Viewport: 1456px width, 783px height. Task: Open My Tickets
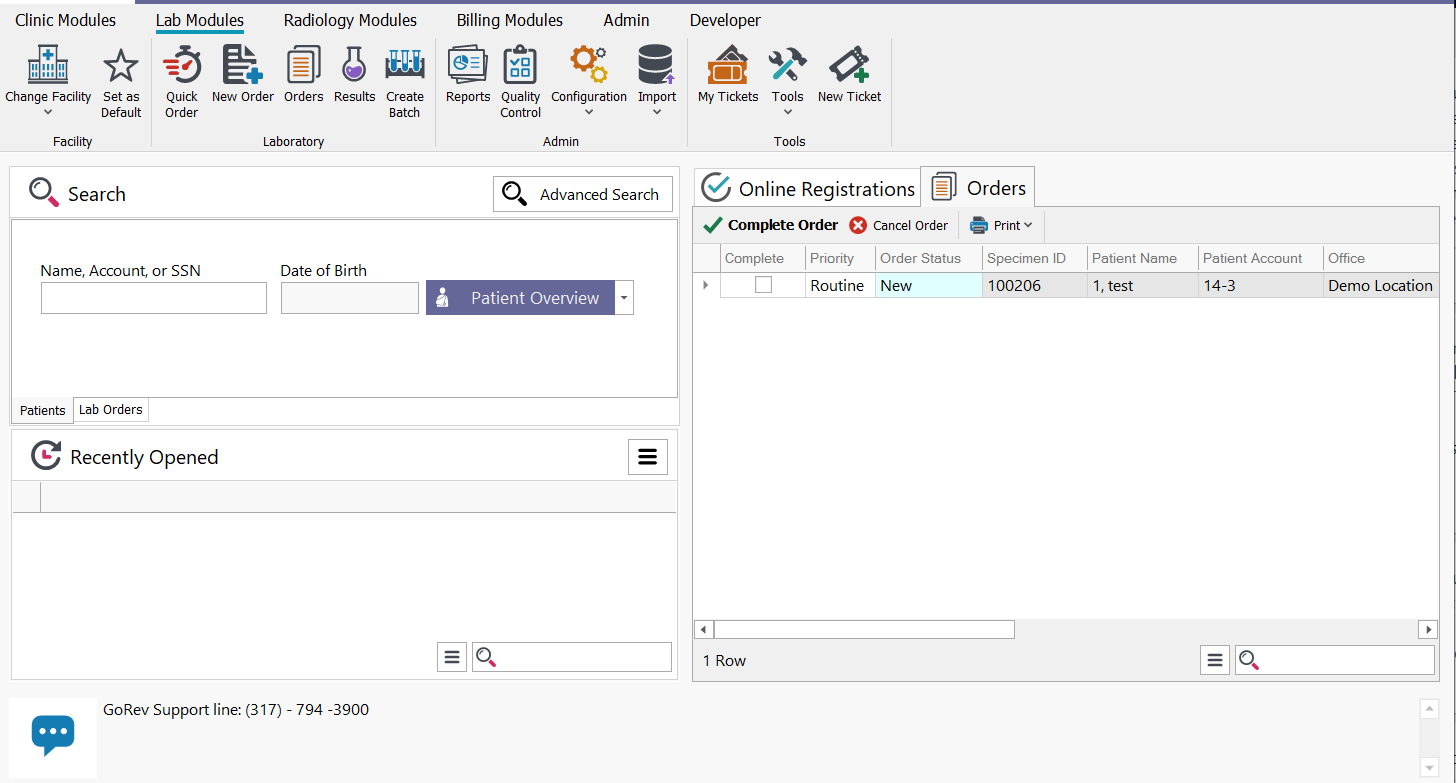[x=728, y=75]
